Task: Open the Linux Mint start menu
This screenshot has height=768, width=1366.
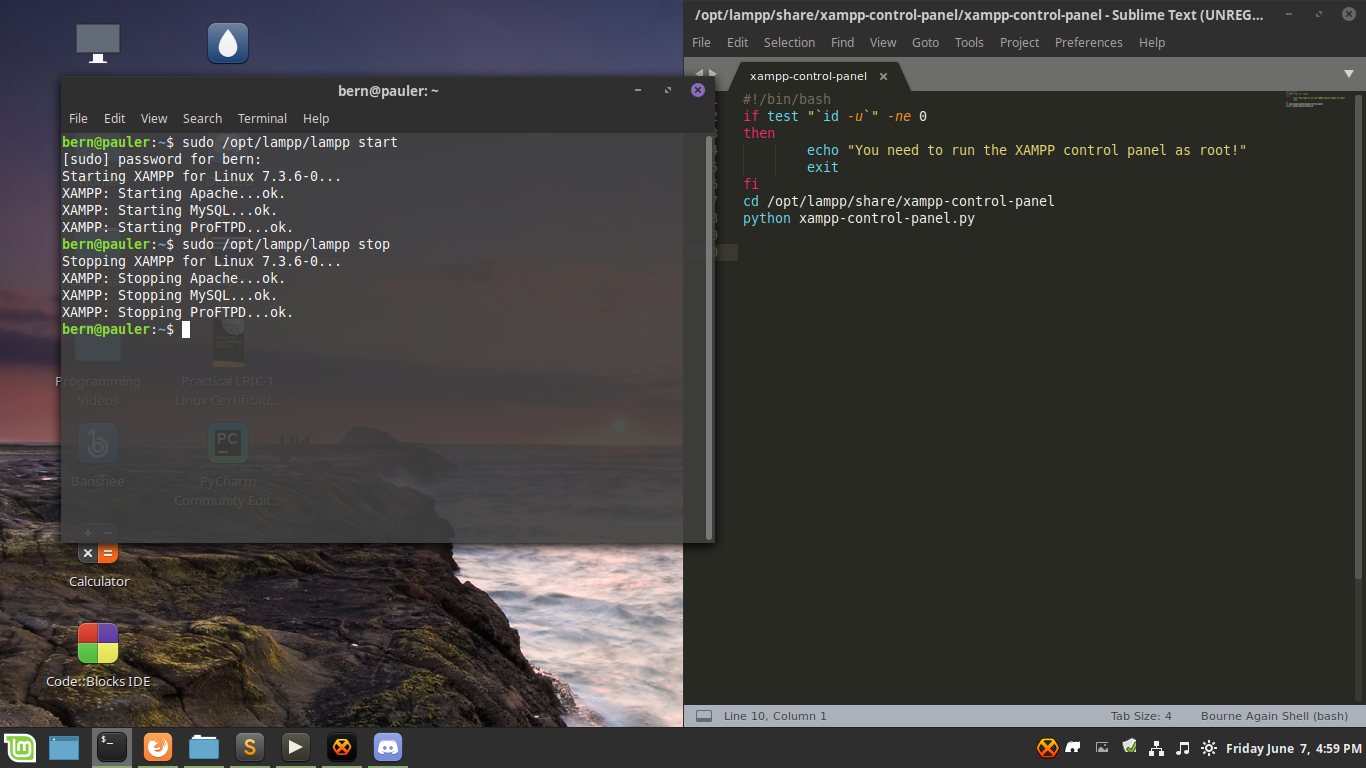Action: pyautogui.click(x=20, y=747)
